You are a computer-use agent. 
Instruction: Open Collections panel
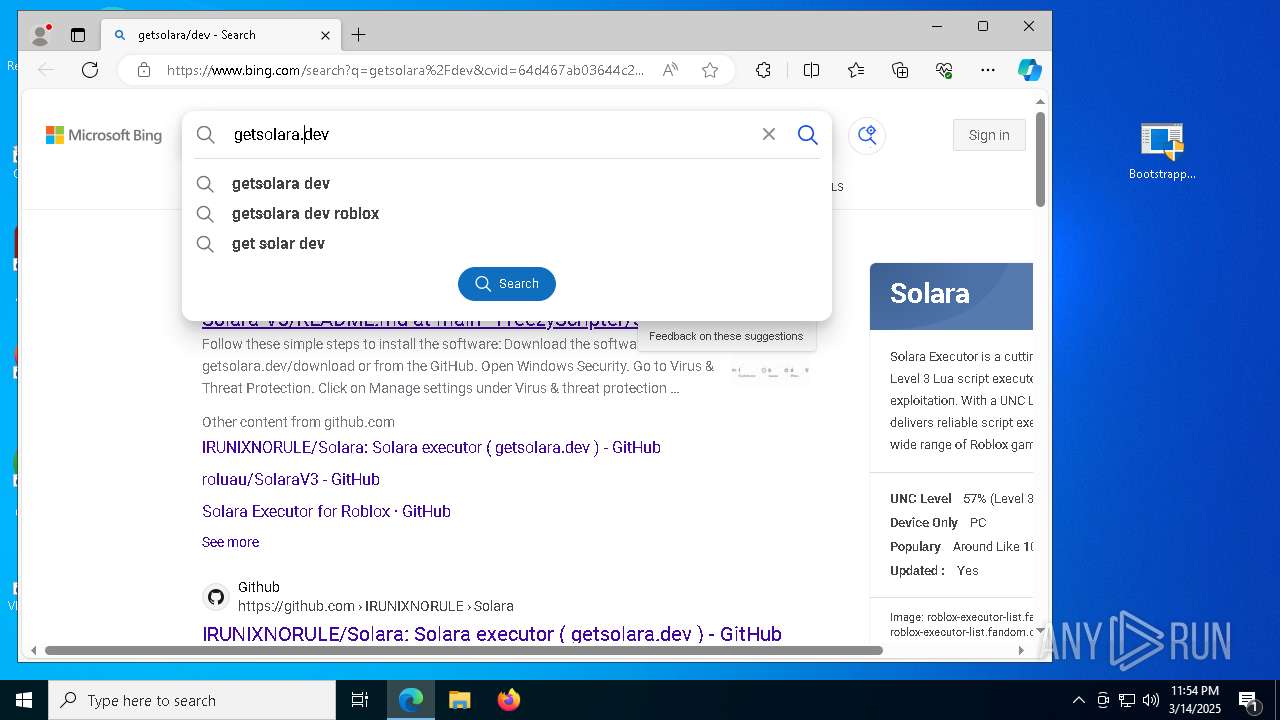tap(900, 70)
